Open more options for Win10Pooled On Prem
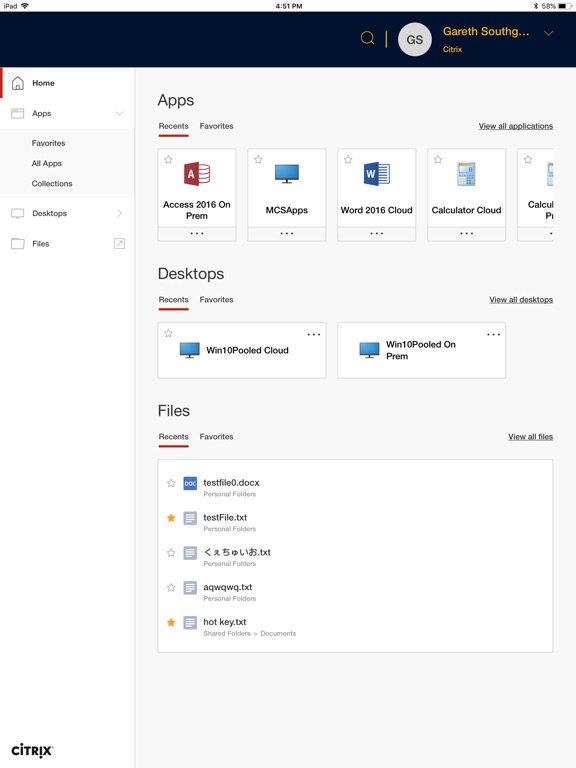Image resolution: width=576 pixels, height=768 pixels. [493, 335]
